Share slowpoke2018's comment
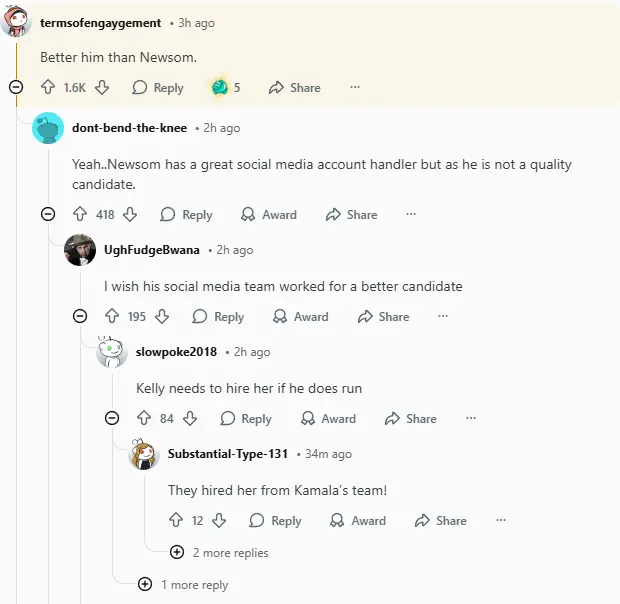This screenshot has width=620, height=604. click(x=411, y=419)
